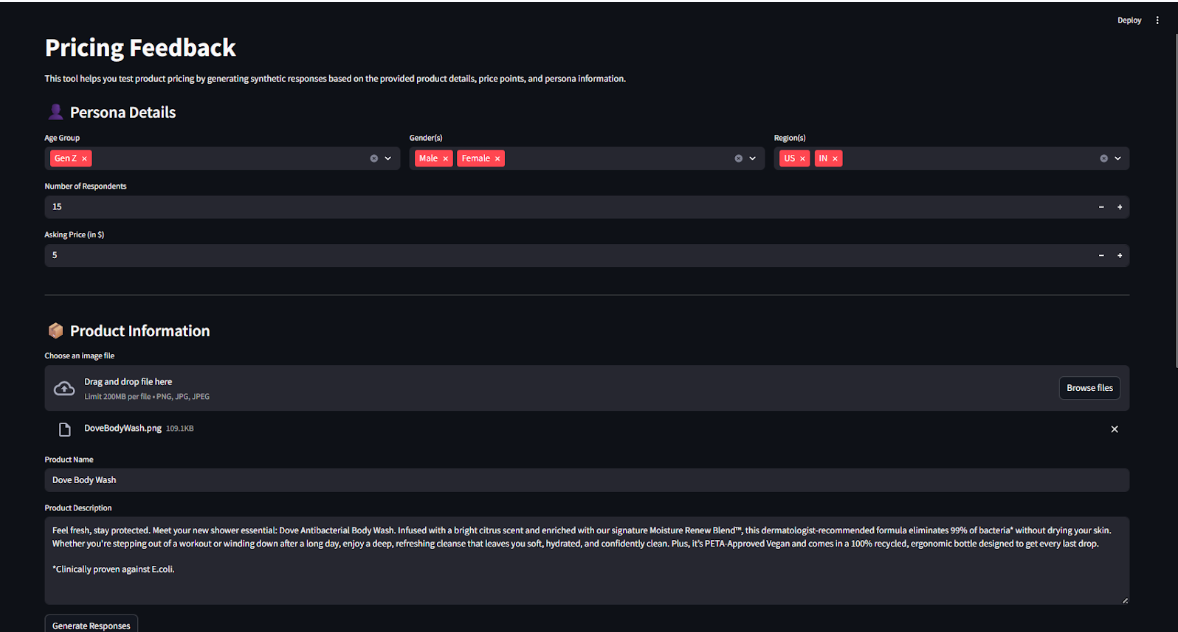1178x632 pixels.
Task: Click the Persona Details heading
Action: click(122, 113)
